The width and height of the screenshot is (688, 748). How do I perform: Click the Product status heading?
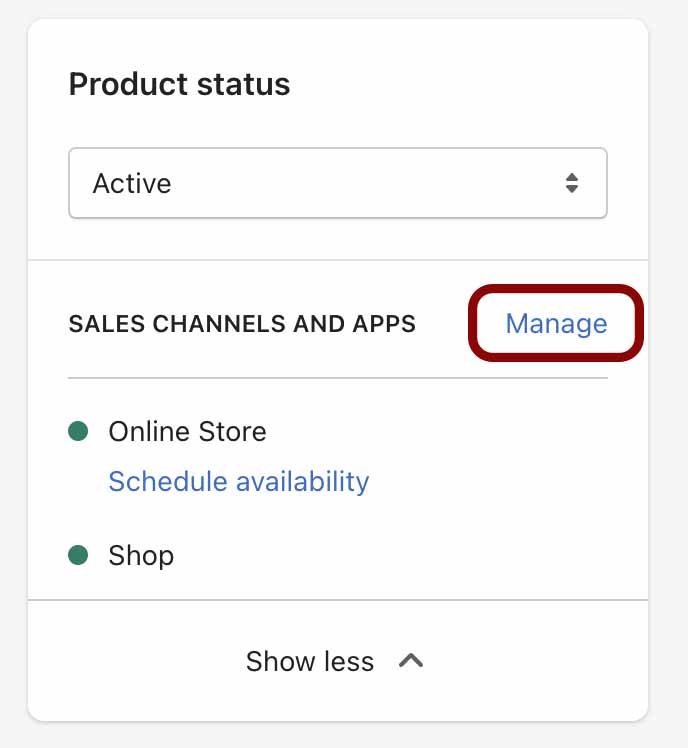pyautogui.click(x=179, y=84)
